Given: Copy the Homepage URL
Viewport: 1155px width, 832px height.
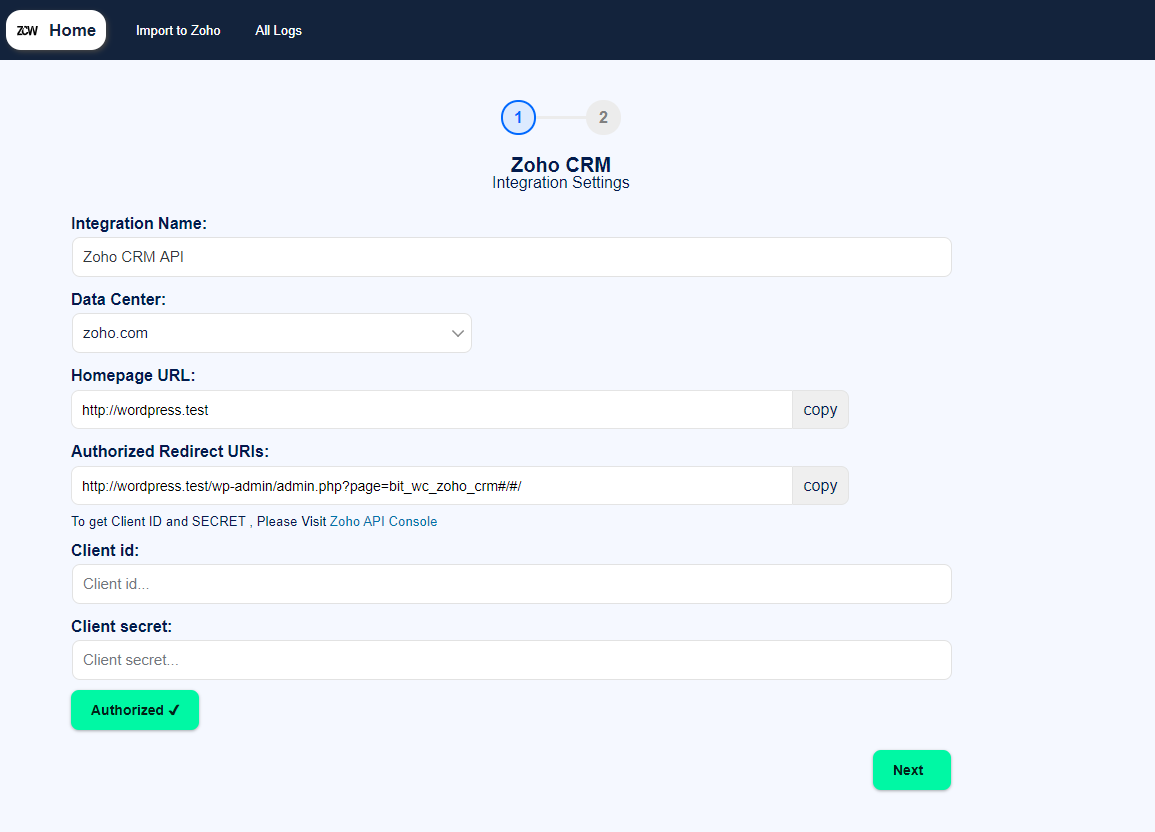Looking at the screenshot, I should (820, 409).
